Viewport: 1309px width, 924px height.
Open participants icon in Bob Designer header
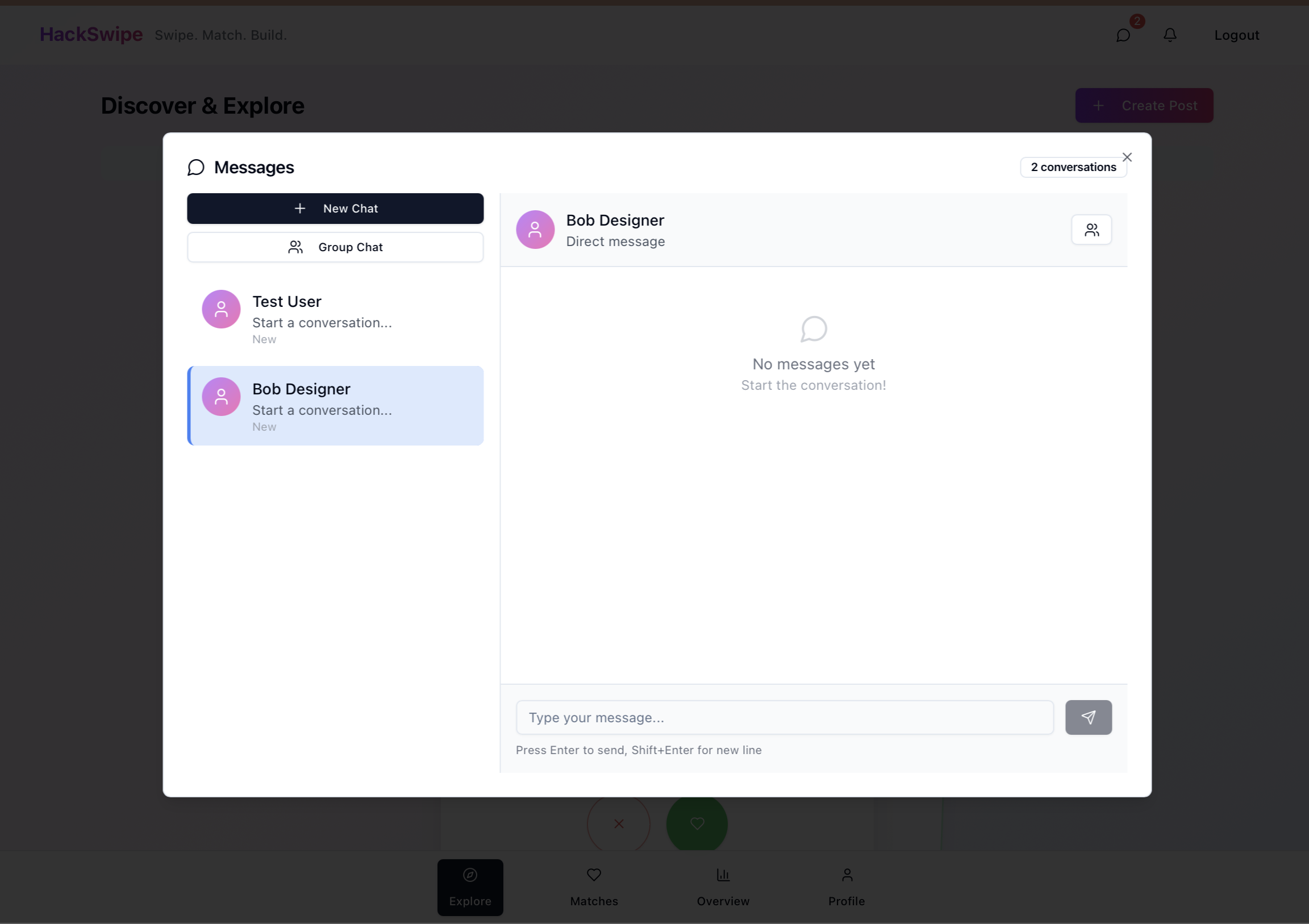[x=1091, y=230]
